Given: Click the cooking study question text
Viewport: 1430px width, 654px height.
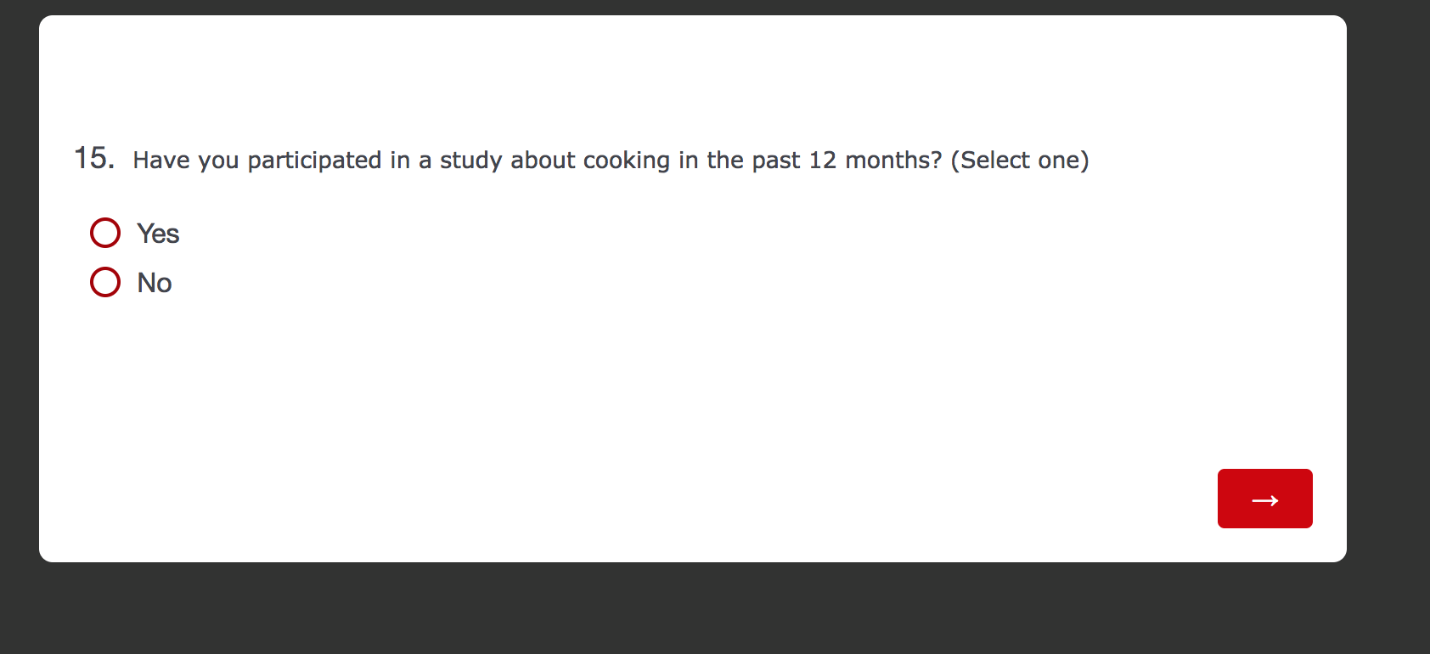Looking at the screenshot, I should click(537, 160).
